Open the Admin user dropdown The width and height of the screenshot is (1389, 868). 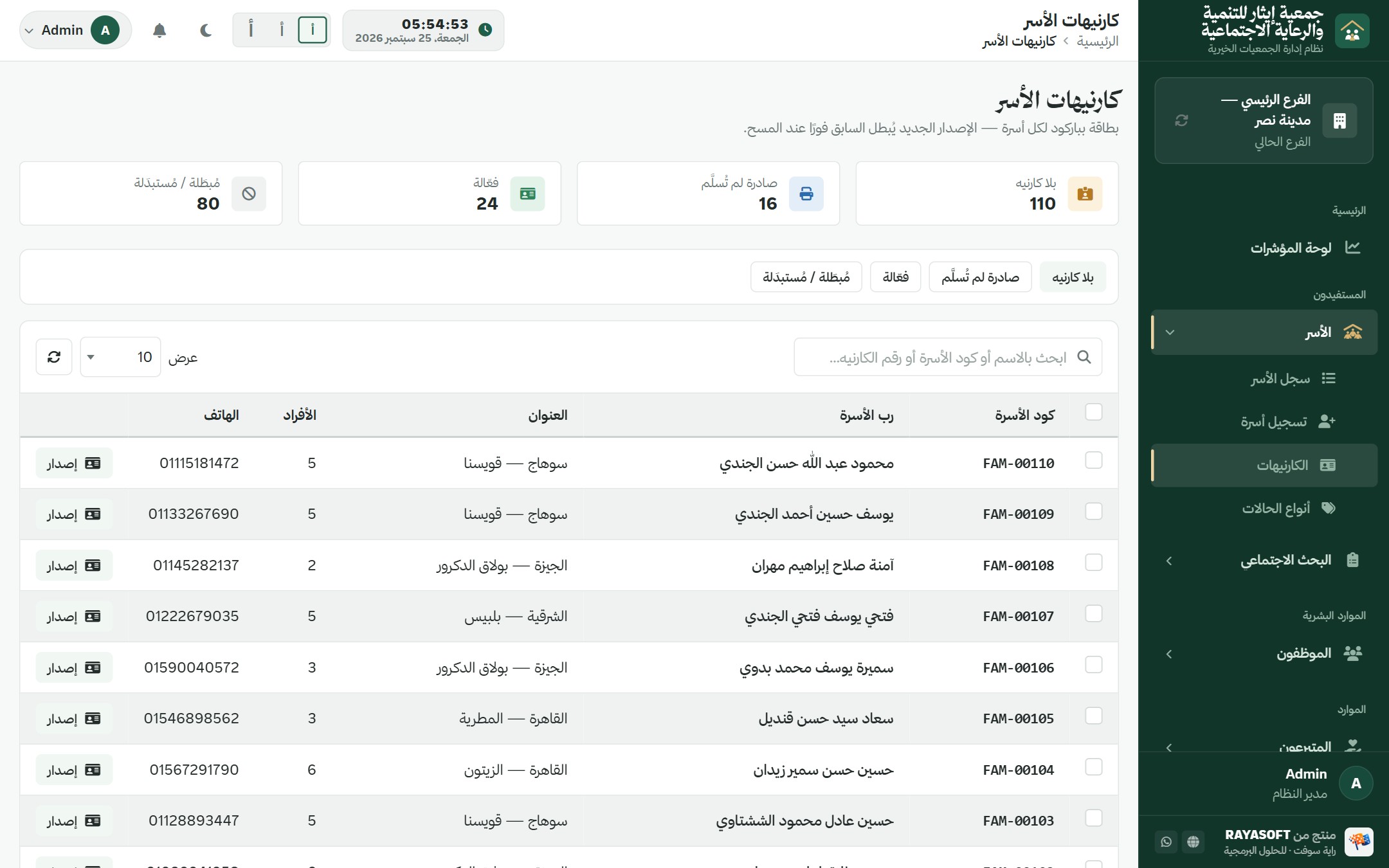[x=75, y=30]
